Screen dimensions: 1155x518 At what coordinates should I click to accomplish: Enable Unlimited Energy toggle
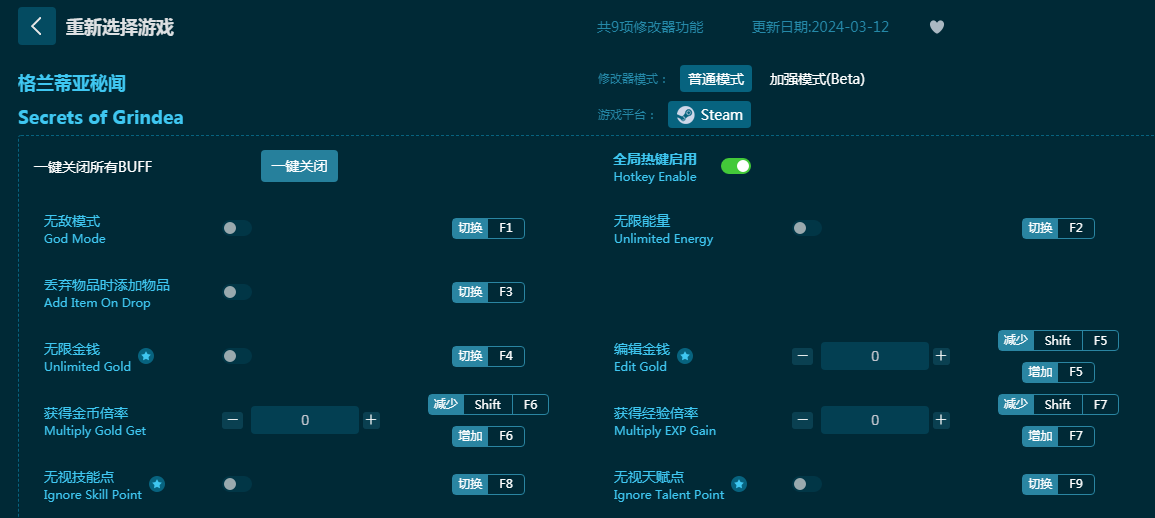807,228
